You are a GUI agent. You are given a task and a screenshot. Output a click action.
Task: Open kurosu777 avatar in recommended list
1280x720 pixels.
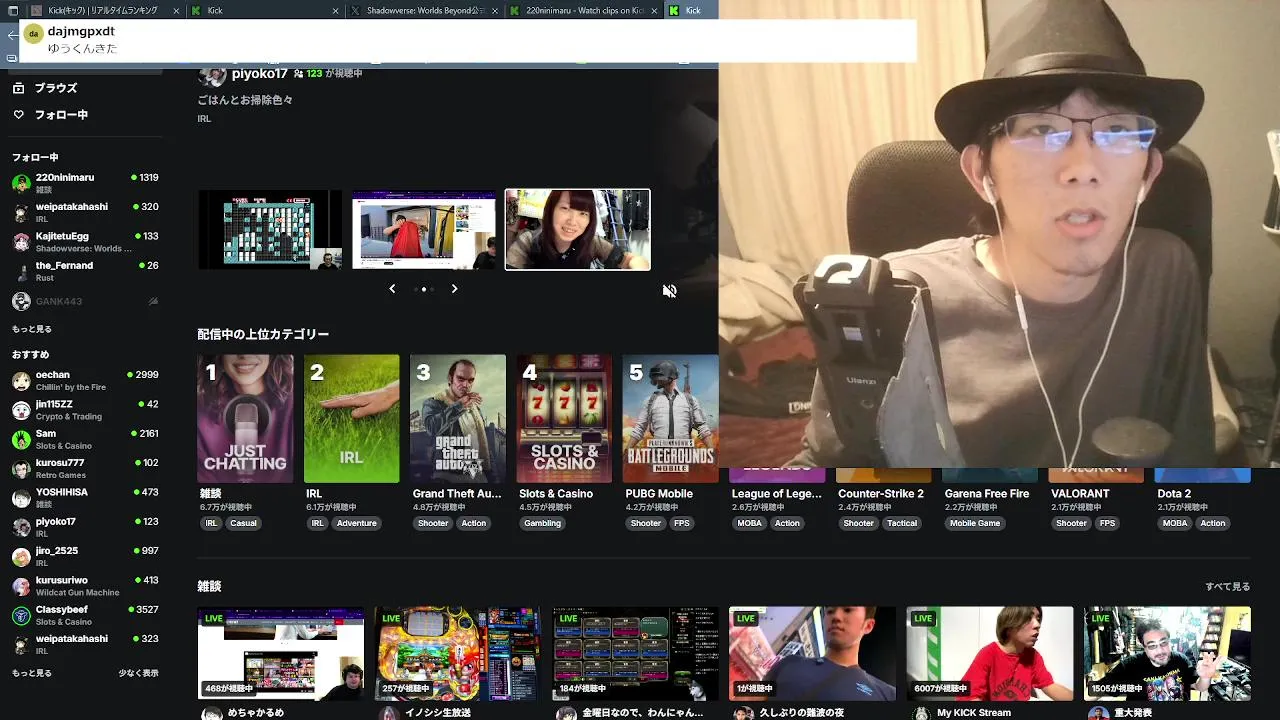pos(21,469)
